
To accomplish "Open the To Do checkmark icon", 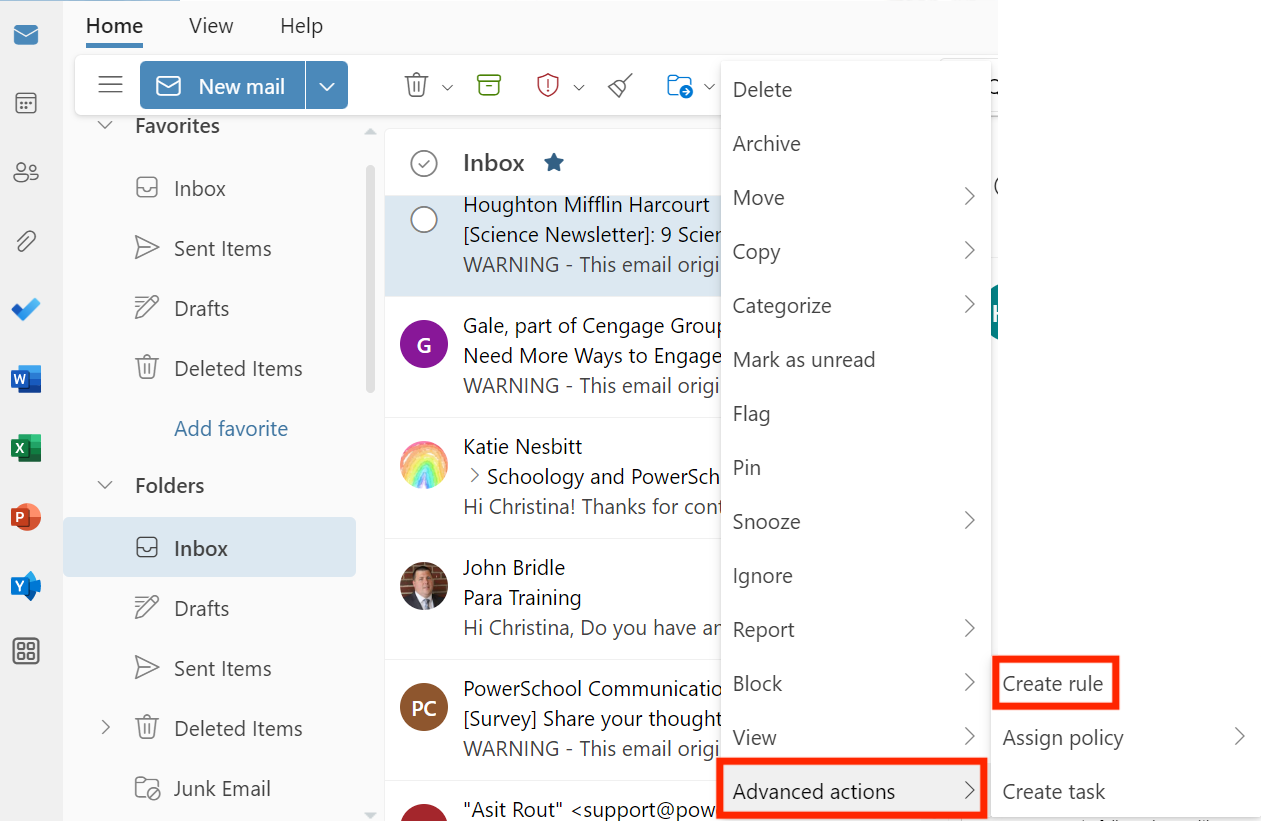I will (x=26, y=310).
